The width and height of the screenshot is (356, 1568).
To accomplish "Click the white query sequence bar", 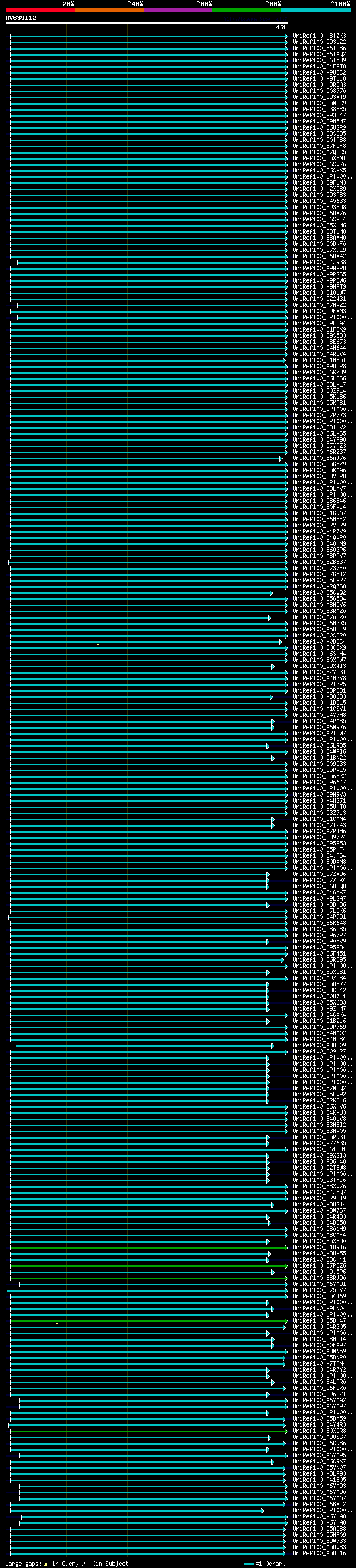I will pyautogui.click(x=147, y=22).
